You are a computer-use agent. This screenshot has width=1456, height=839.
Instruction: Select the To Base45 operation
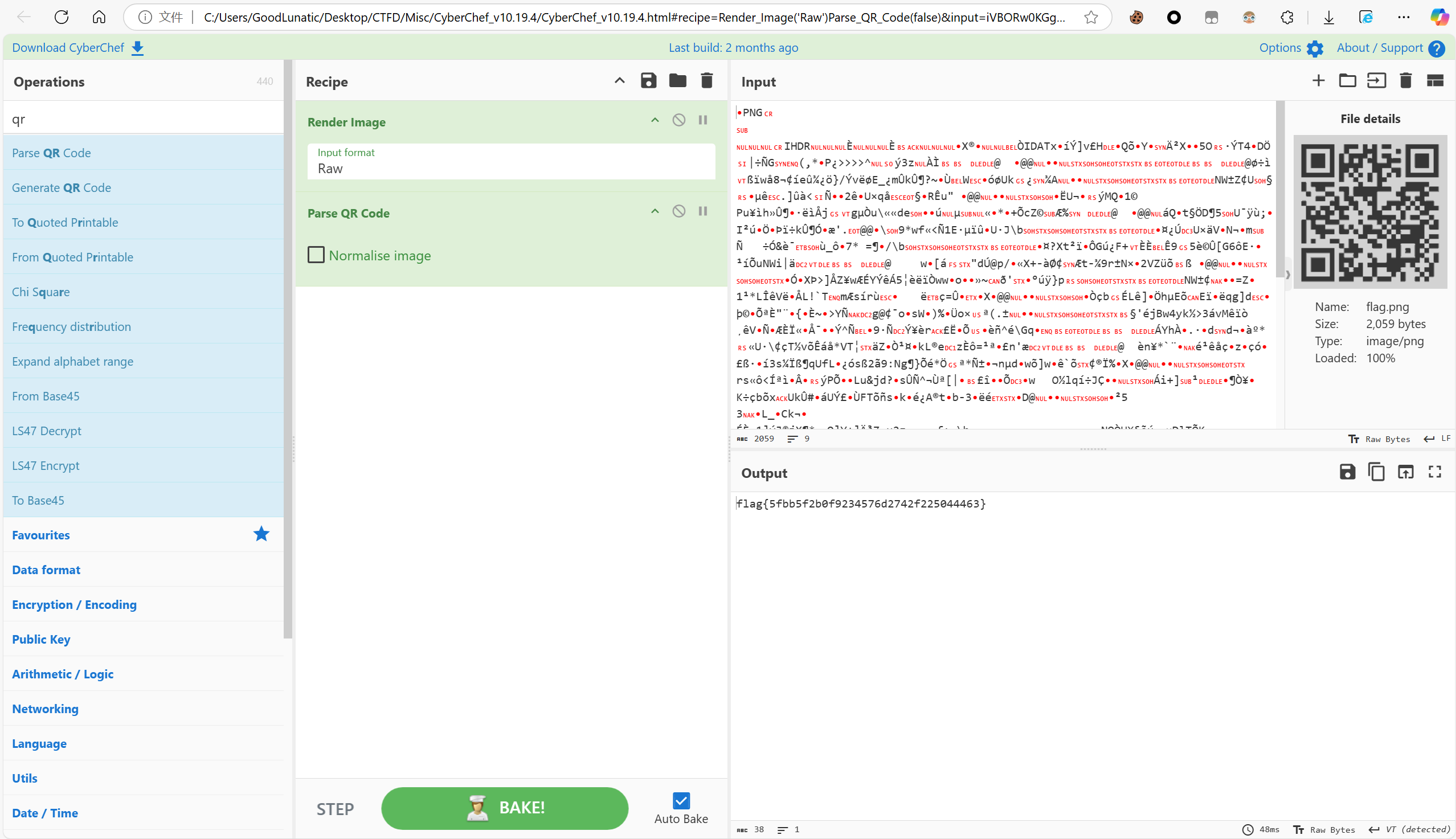click(144, 500)
